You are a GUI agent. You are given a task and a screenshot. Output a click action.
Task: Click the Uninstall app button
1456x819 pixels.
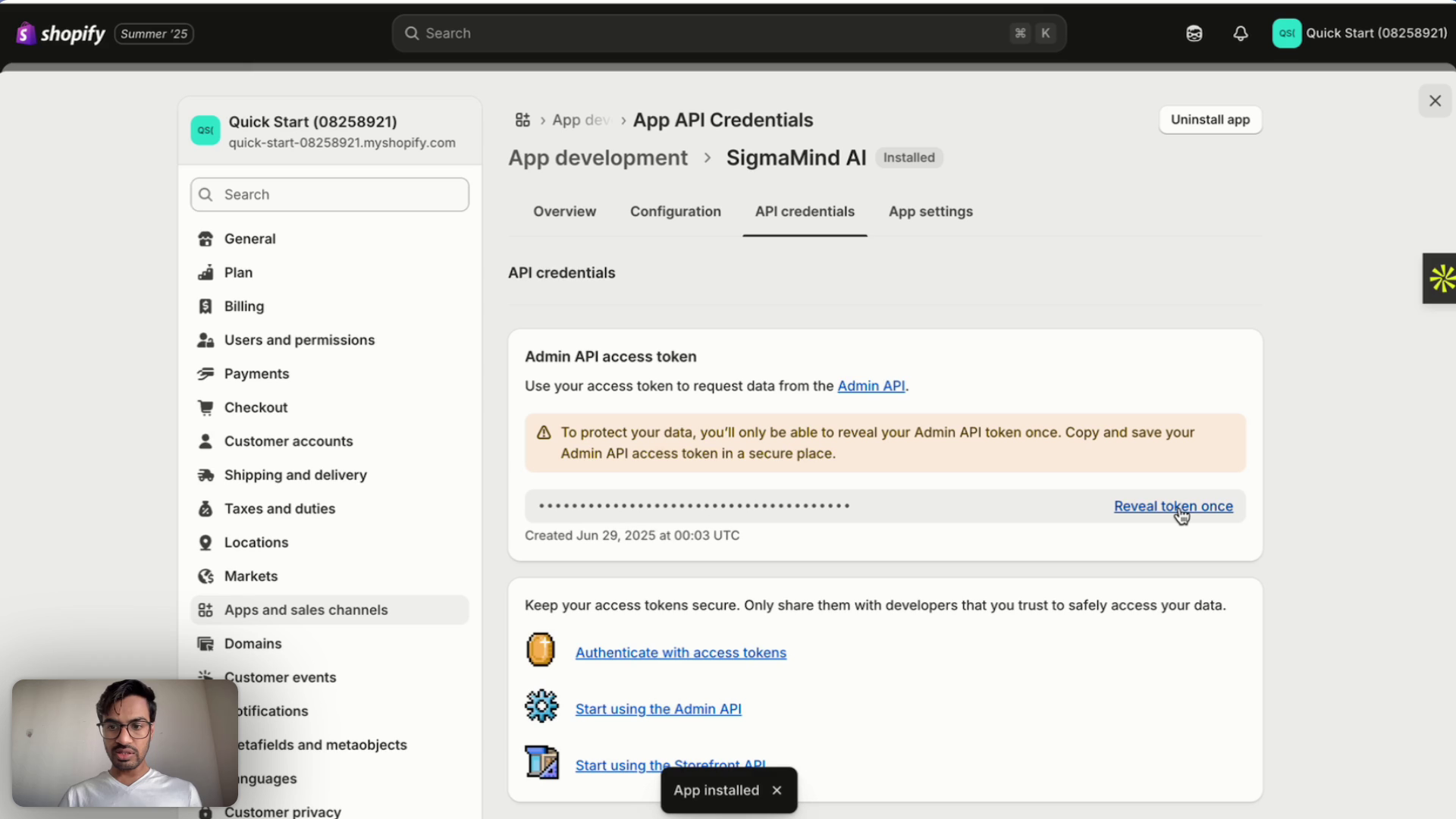1210,120
